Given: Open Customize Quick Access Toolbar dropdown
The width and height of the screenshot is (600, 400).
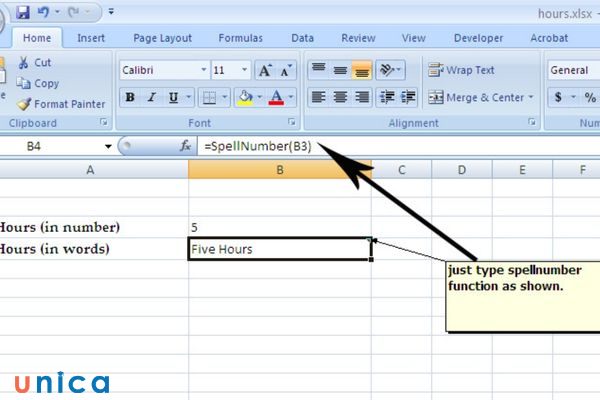Looking at the screenshot, I should click(111, 12).
